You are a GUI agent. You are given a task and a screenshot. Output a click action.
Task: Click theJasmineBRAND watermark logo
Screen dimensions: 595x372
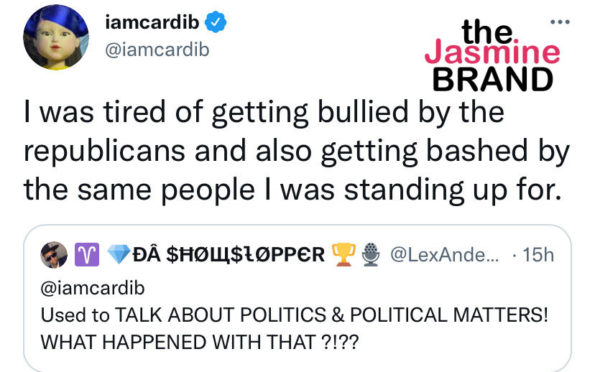coord(492,55)
